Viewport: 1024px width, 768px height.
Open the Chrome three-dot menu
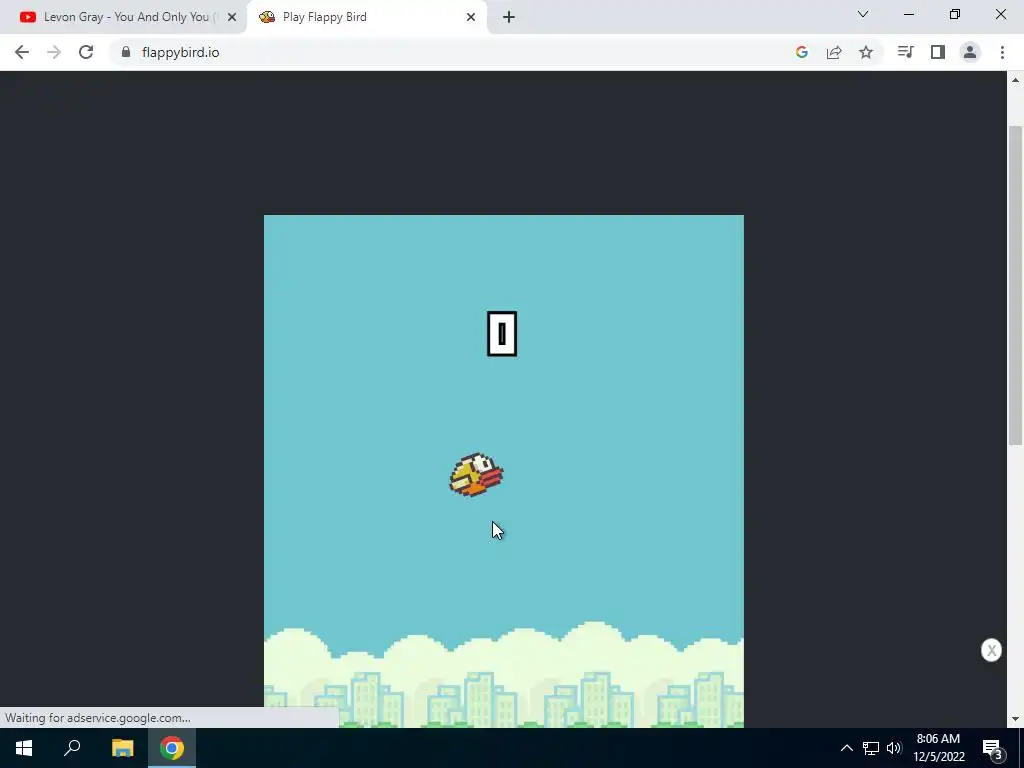[1002, 52]
